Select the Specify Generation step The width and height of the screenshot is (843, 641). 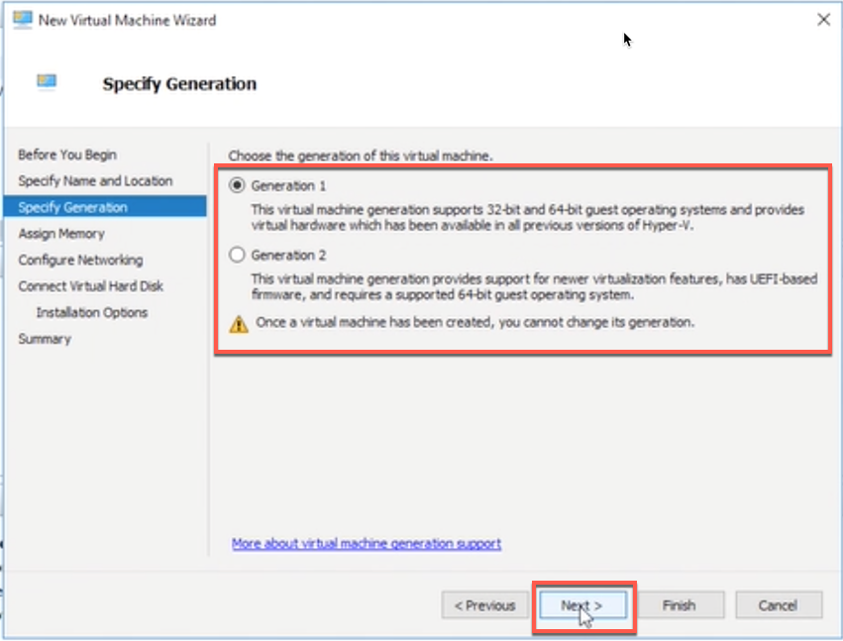[105, 207]
